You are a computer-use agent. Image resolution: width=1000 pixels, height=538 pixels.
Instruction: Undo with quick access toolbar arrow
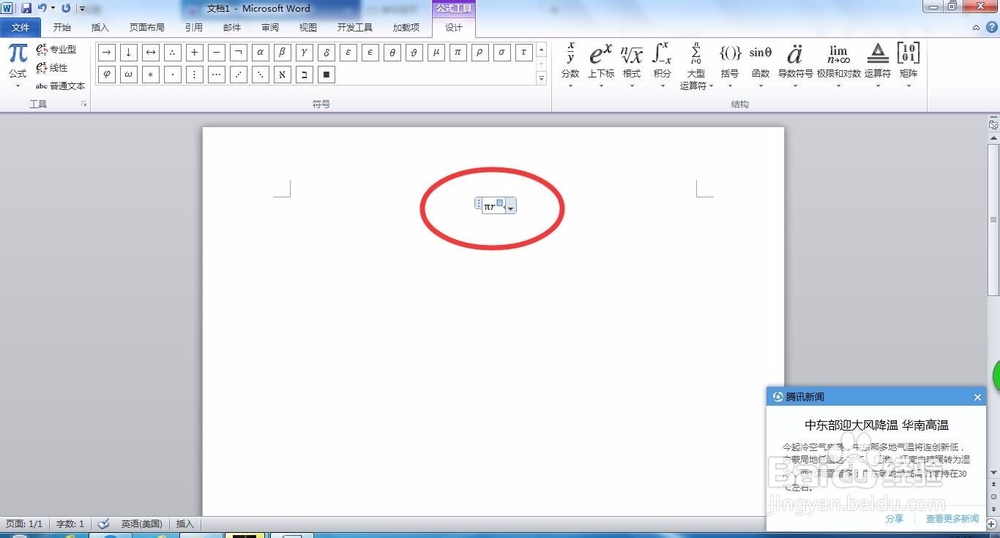pyautogui.click(x=42, y=8)
